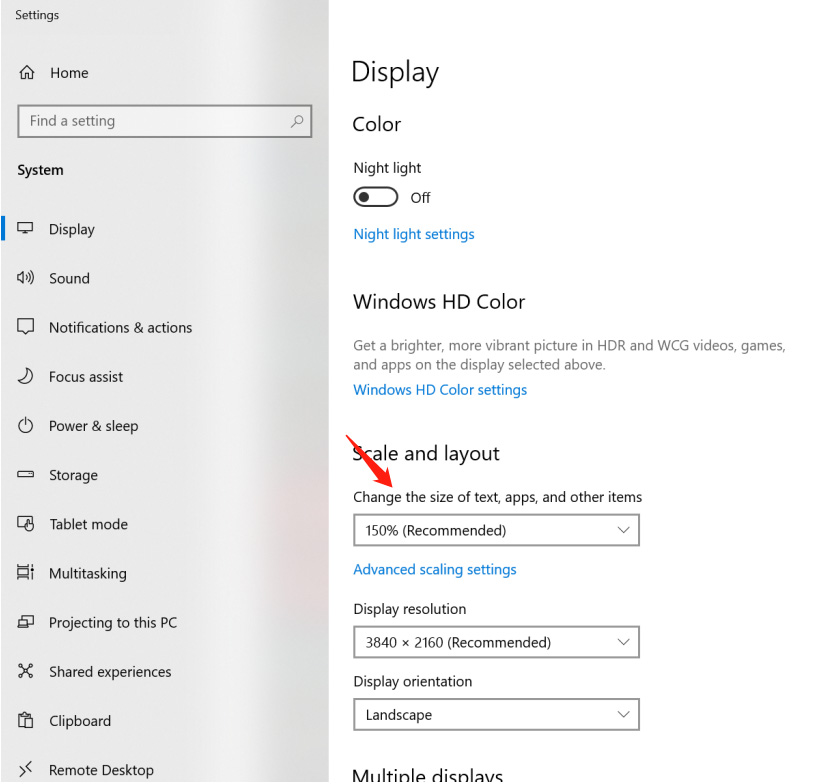Open Tablet mode settings
The image size is (829, 784).
pyautogui.click(x=88, y=524)
